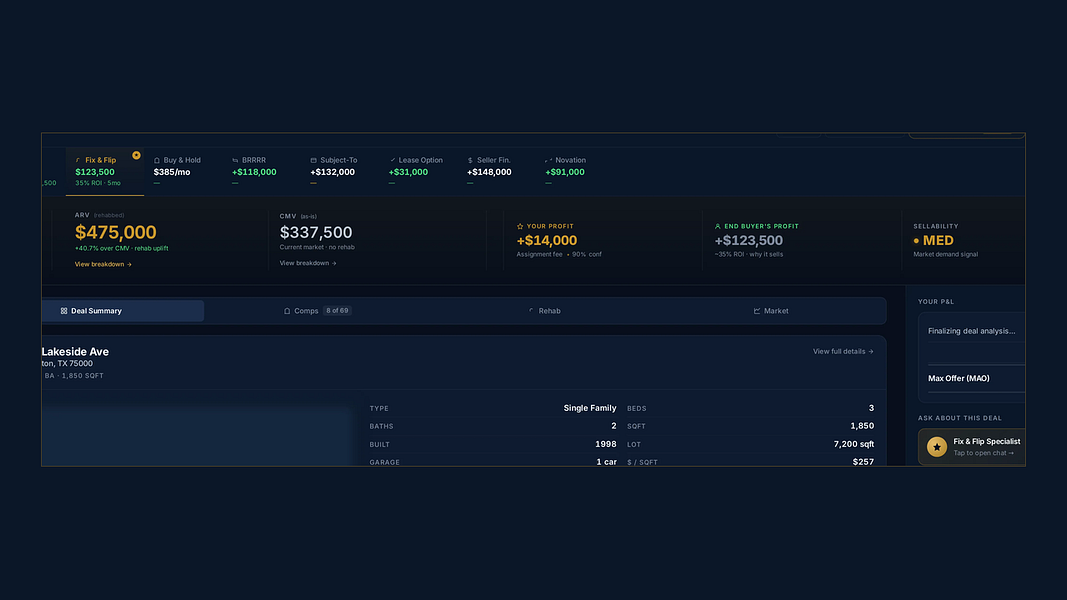Click the $475,000 ARV value

click(x=116, y=232)
